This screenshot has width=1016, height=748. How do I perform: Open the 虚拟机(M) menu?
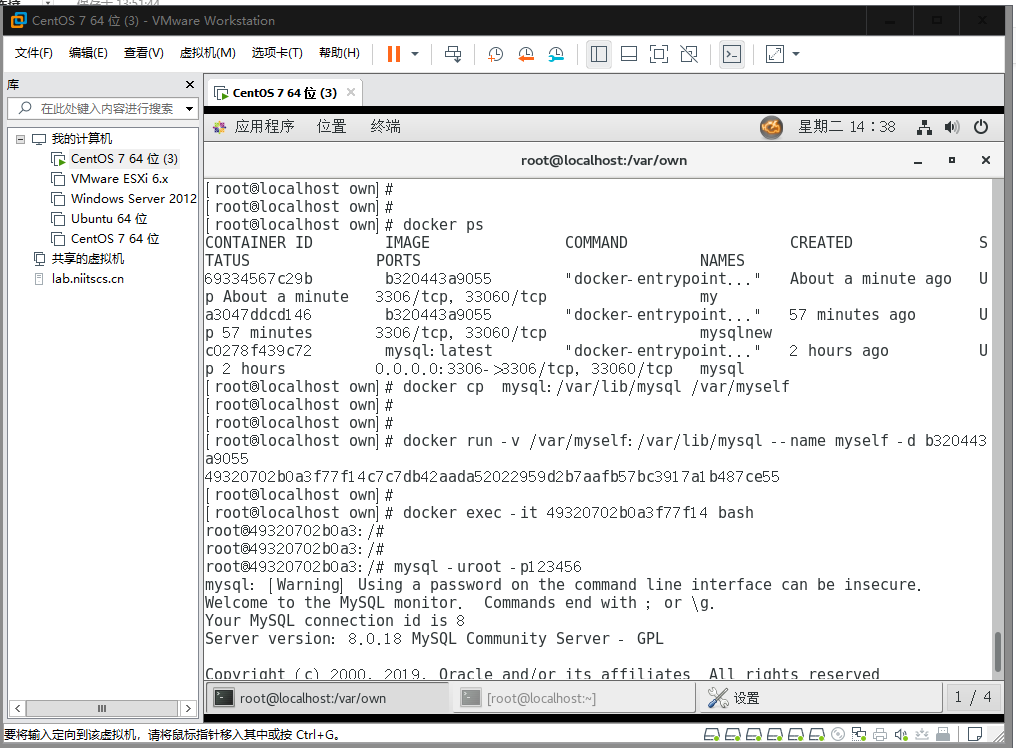[x=207, y=53]
